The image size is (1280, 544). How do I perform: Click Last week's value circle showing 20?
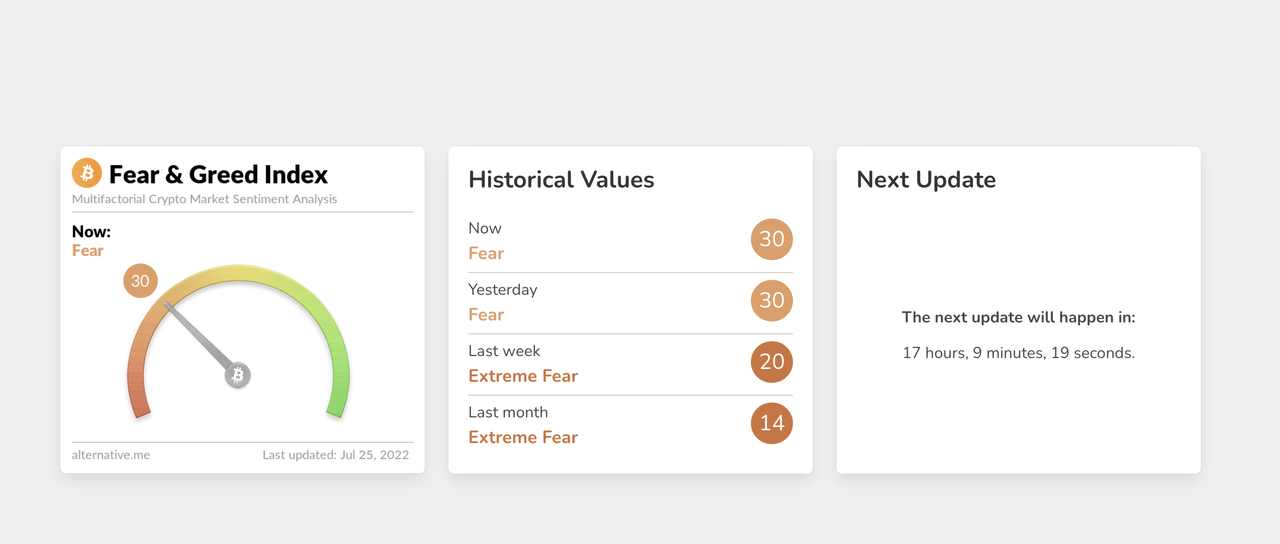(771, 361)
